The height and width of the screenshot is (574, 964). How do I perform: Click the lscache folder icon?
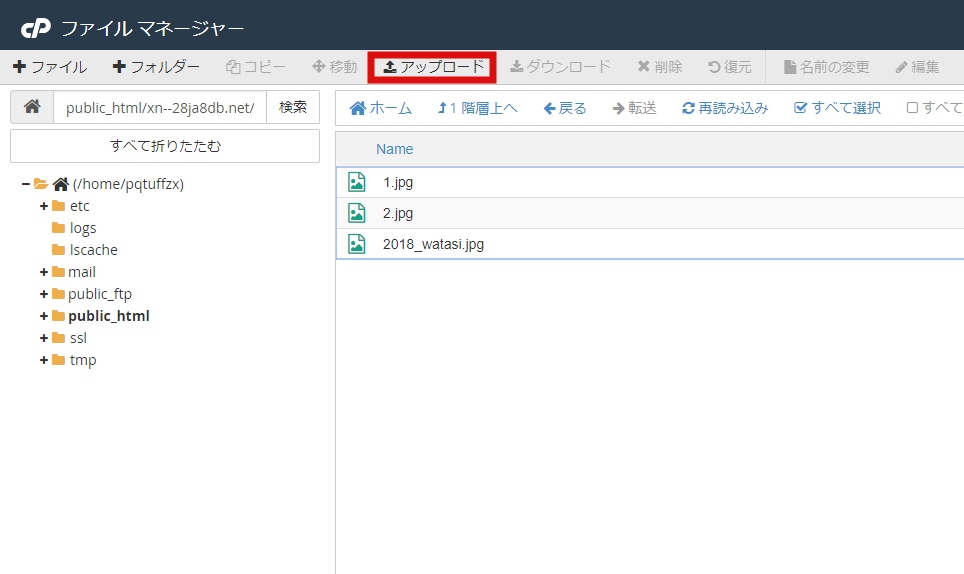pos(58,250)
